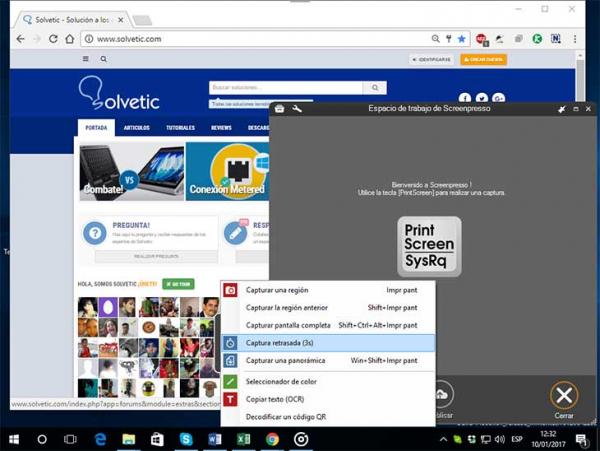Click the red adblock extension icon
This screenshot has height=451, width=600.
click(x=481, y=39)
